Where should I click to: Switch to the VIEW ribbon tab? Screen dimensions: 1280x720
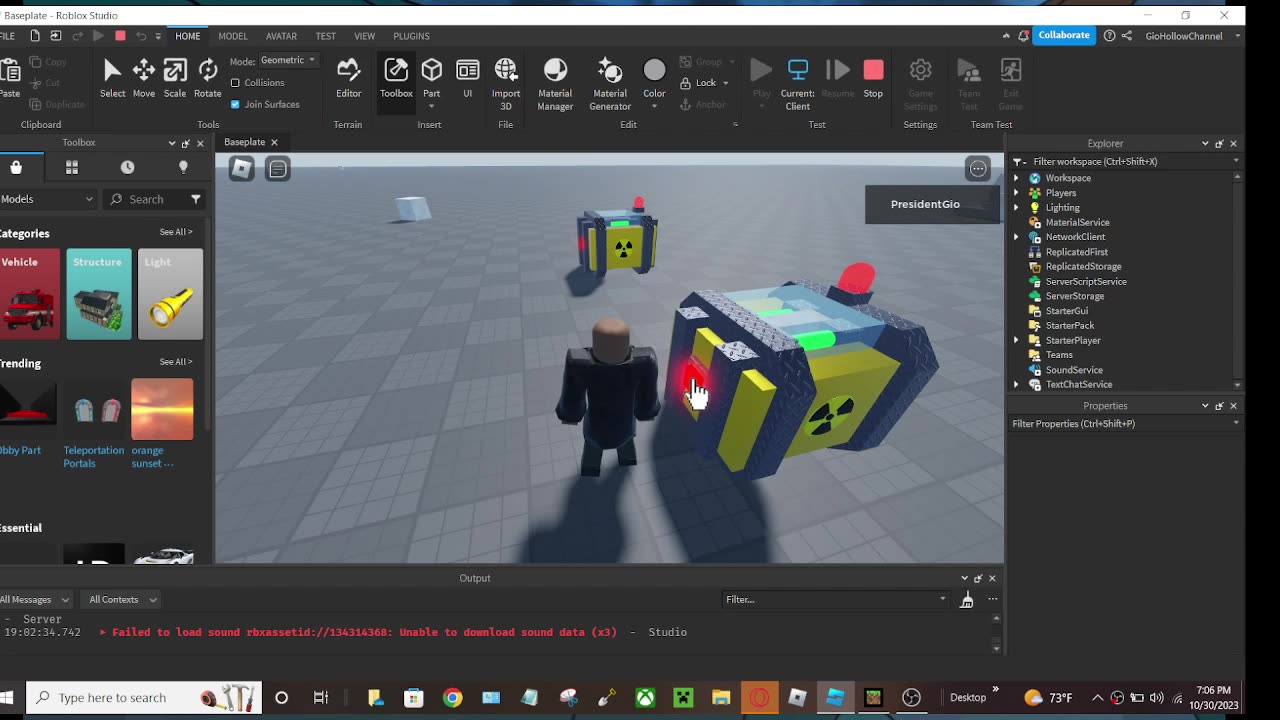coord(364,36)
